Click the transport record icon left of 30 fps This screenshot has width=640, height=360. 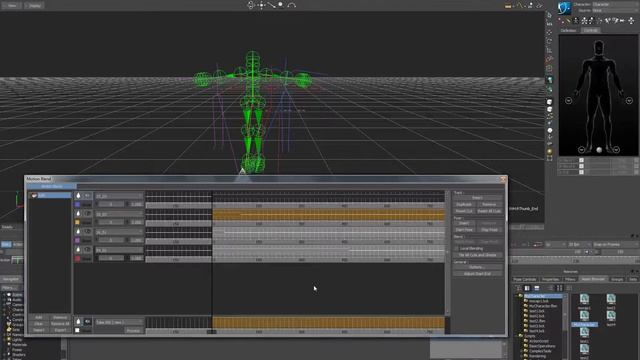[x=538, y=244]
